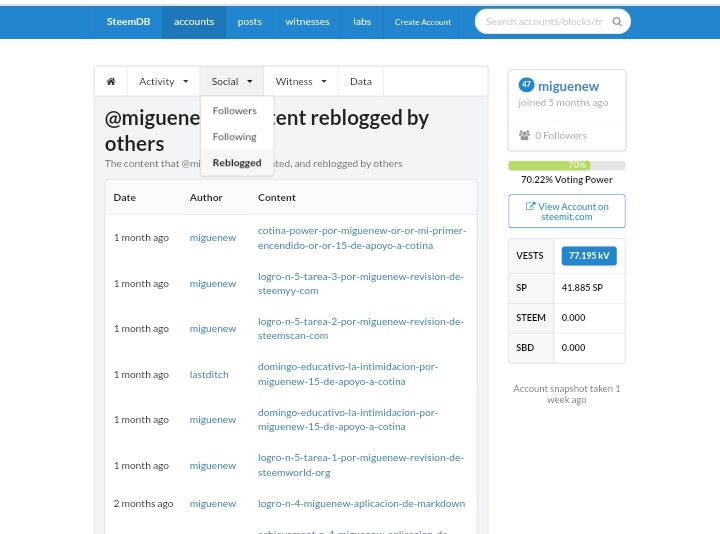Open the Data tab
This screenshot has width=720, height=534.
coord(361,81)
